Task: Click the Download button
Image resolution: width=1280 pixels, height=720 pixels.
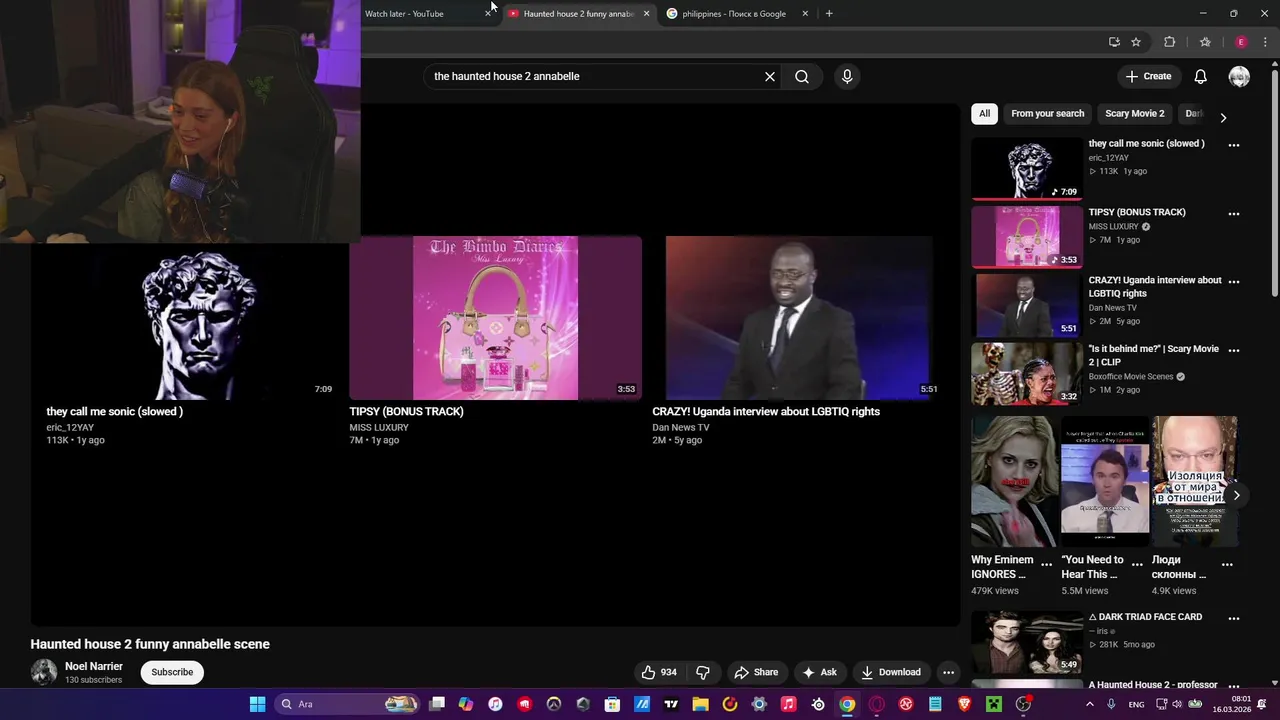Action: click(x=890, y=672)
